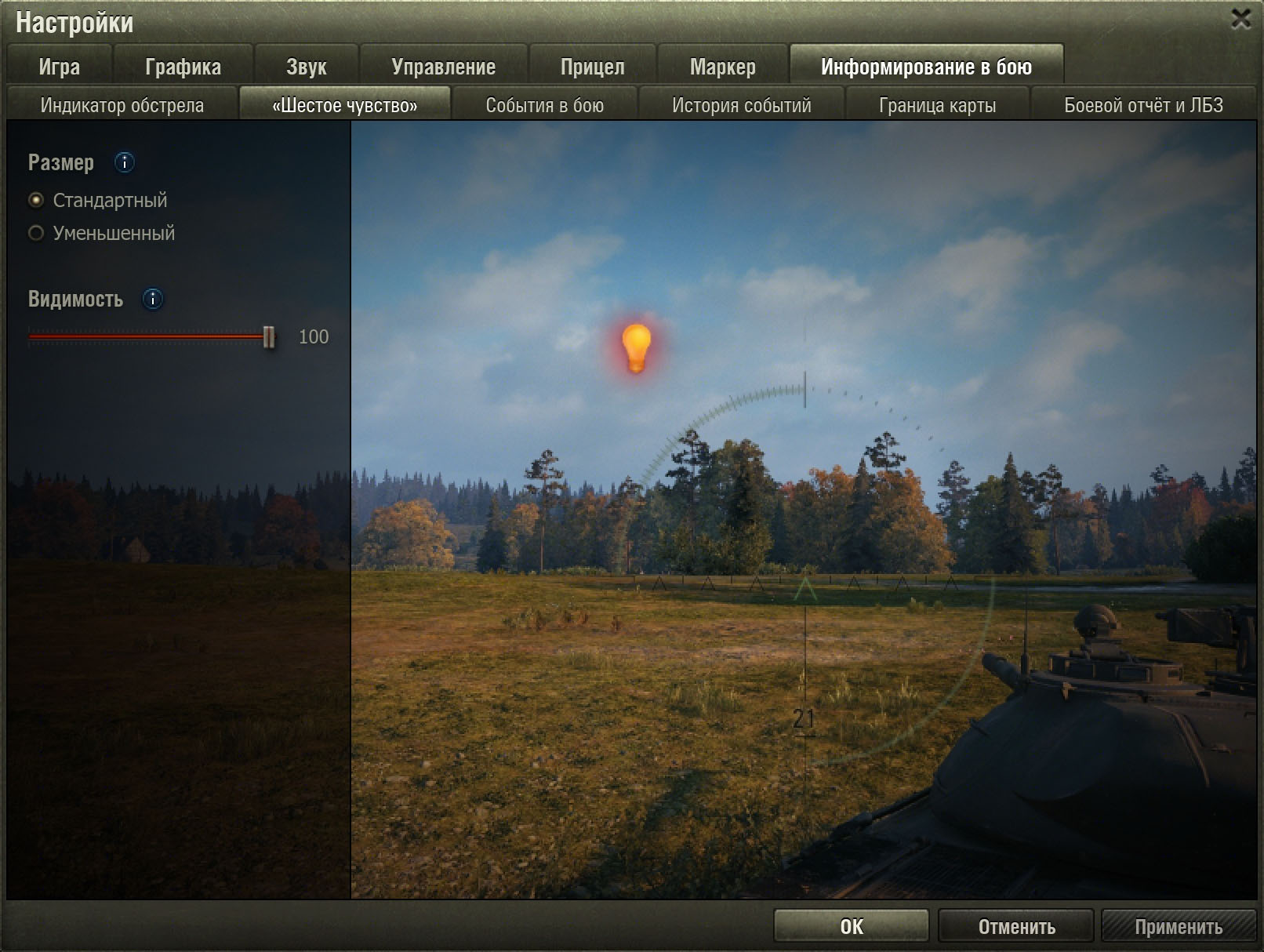Screen dimensions: 1264x952
Task: Open the Игра settings tab
Action: click(60, 67)
